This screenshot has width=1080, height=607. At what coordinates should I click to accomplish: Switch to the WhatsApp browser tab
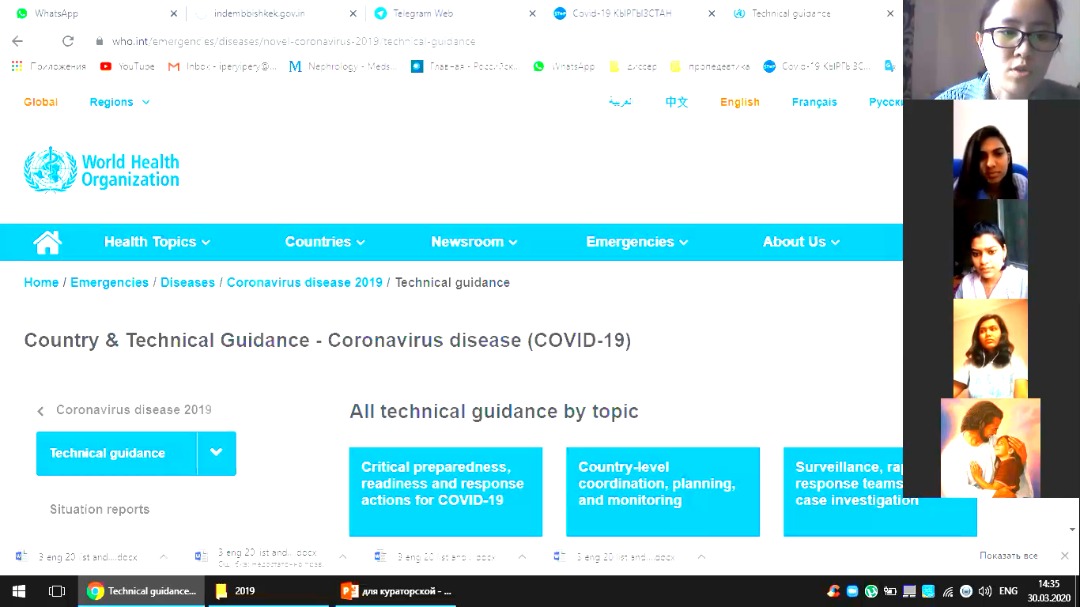(x=90, y=14)
